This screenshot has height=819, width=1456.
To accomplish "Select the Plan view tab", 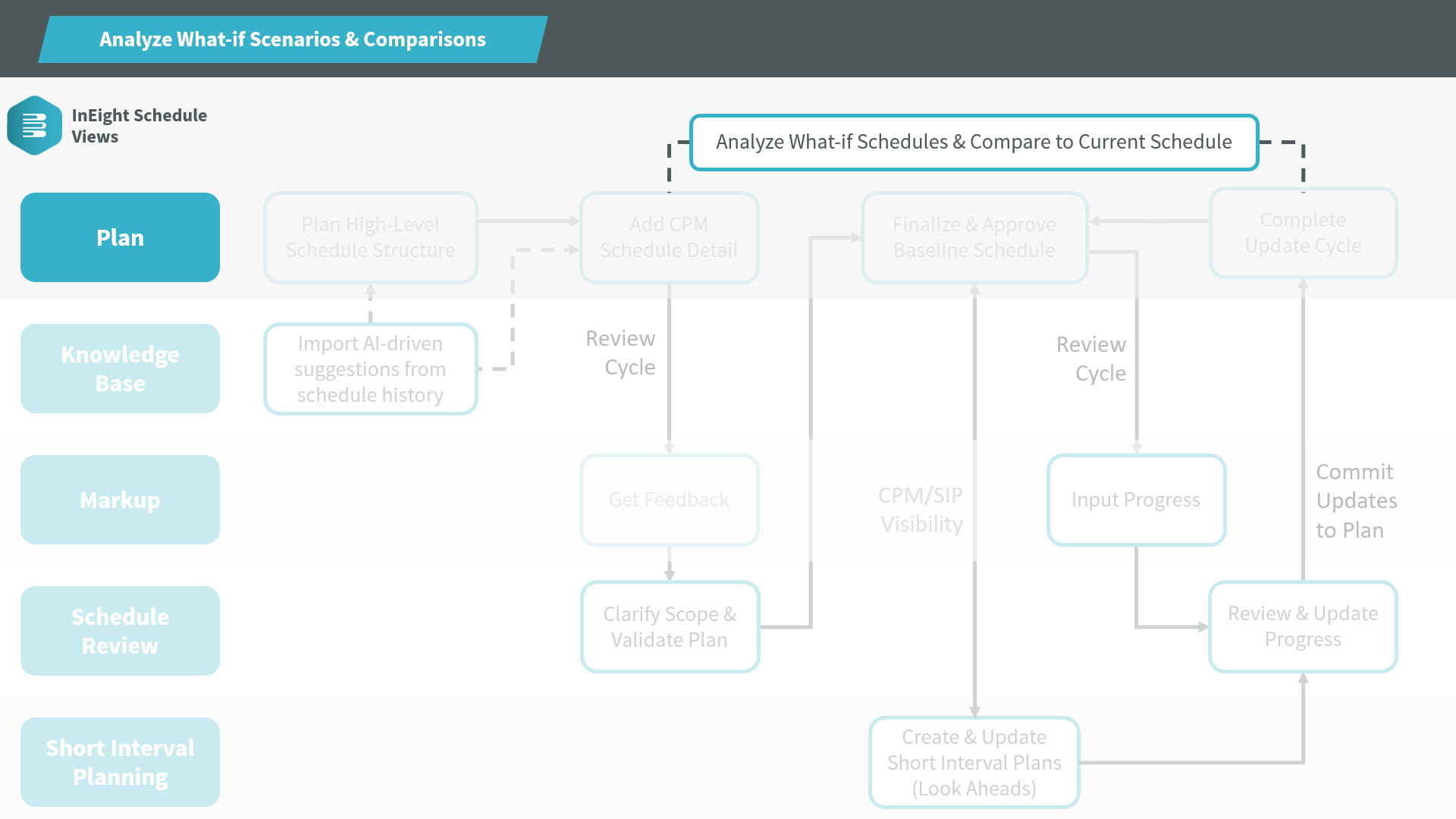I will click(x=120, y=237).
